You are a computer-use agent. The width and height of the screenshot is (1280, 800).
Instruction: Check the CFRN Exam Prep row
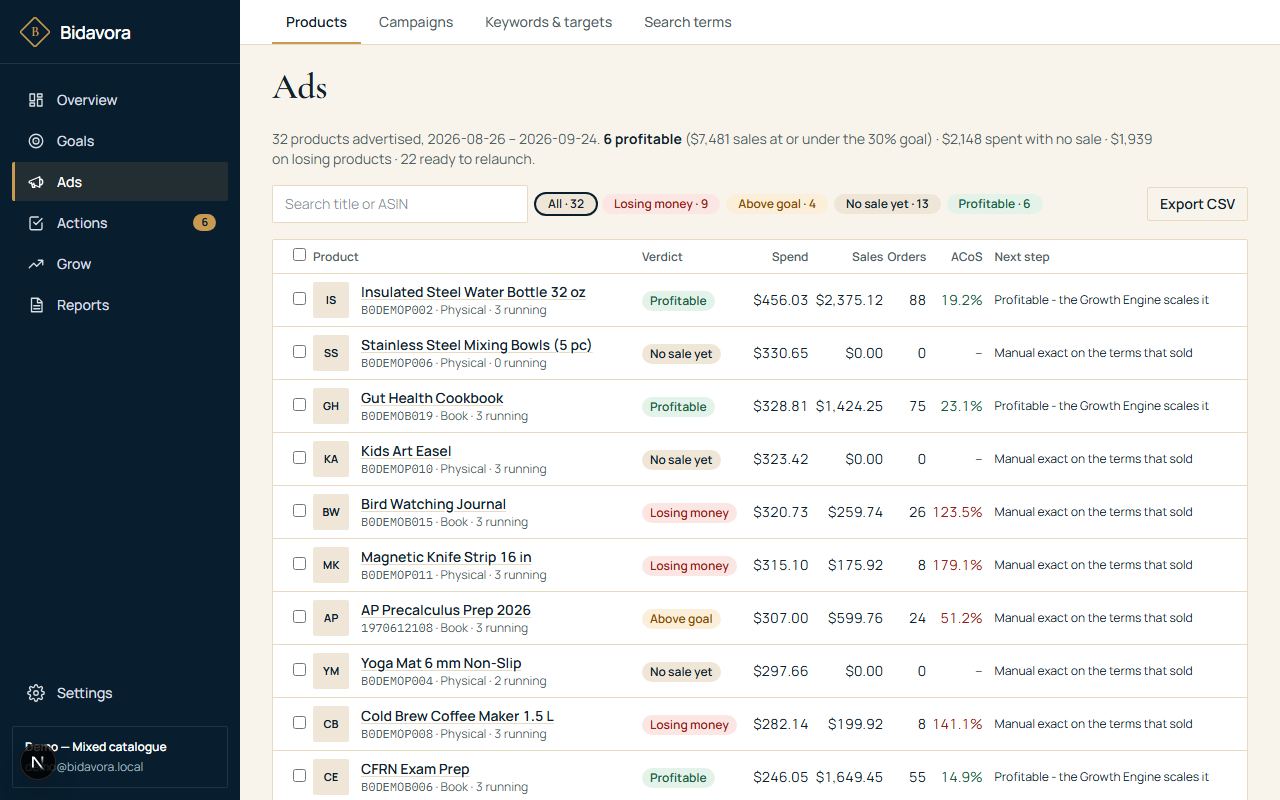click(x=299, y=775)
